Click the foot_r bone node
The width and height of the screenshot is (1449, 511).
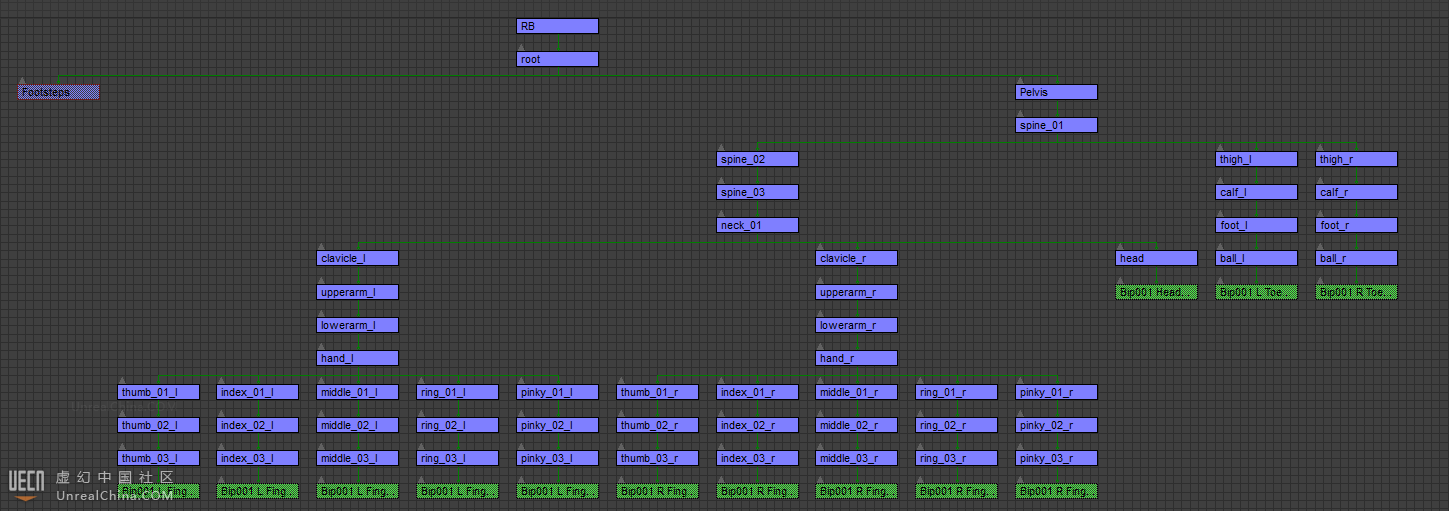coord(1356,225)
